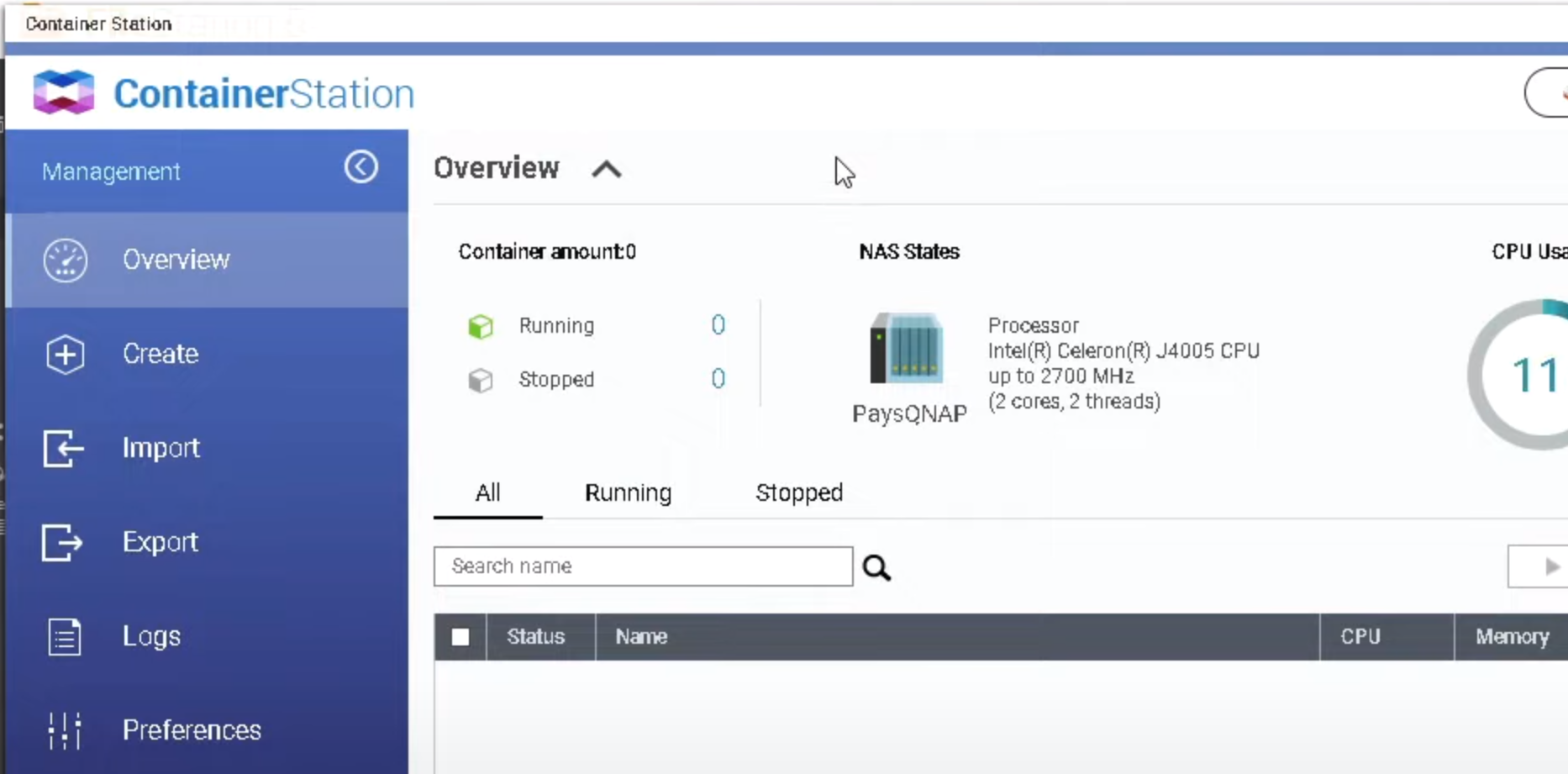This screenshot has height=774, width=1568.
Task: Sort the table by the Status column
Action: point(540,637)
